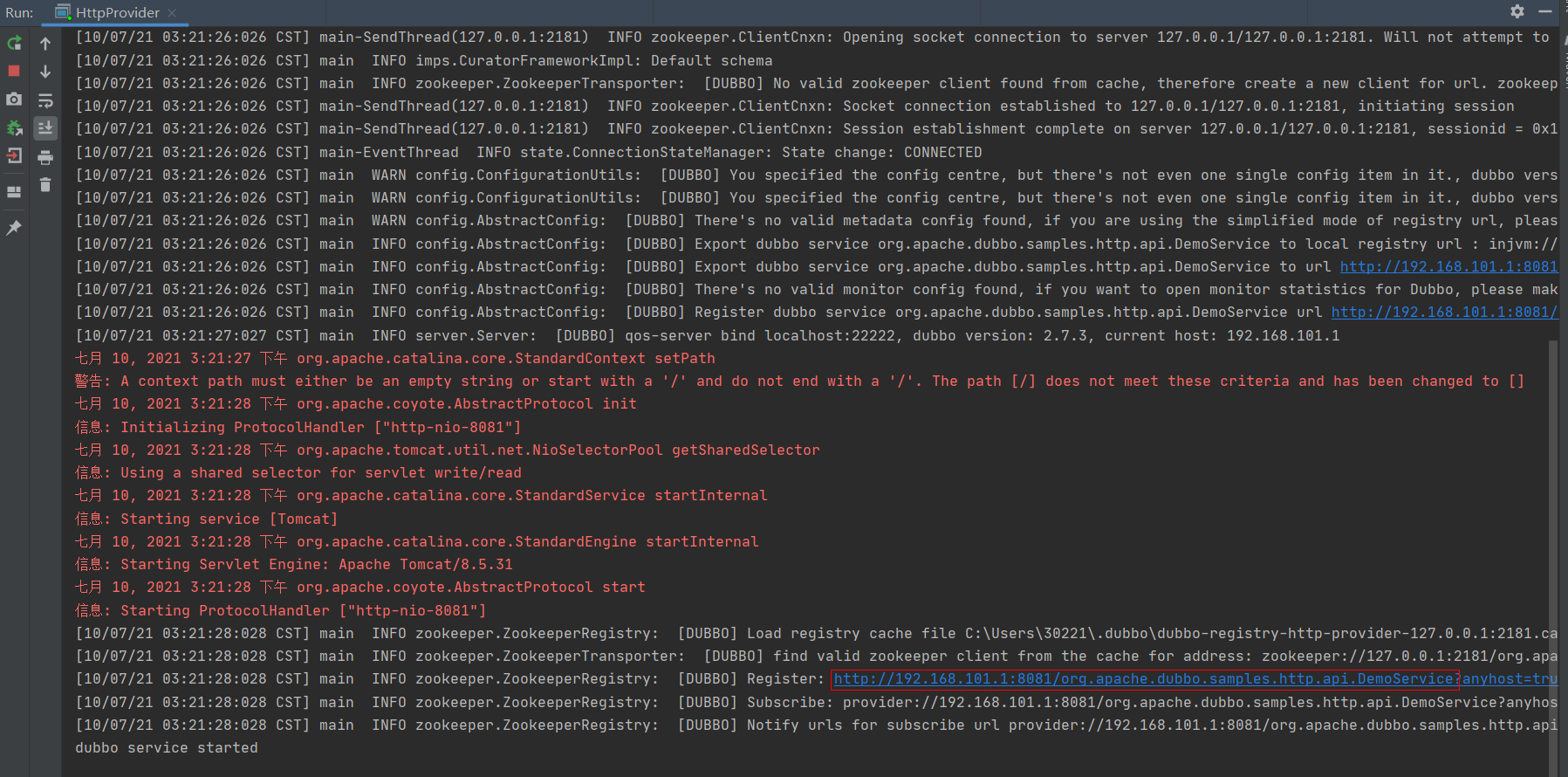The image size is (1568, 777).
Task: Toggle scroll to end of console
Action: point(45,128)
